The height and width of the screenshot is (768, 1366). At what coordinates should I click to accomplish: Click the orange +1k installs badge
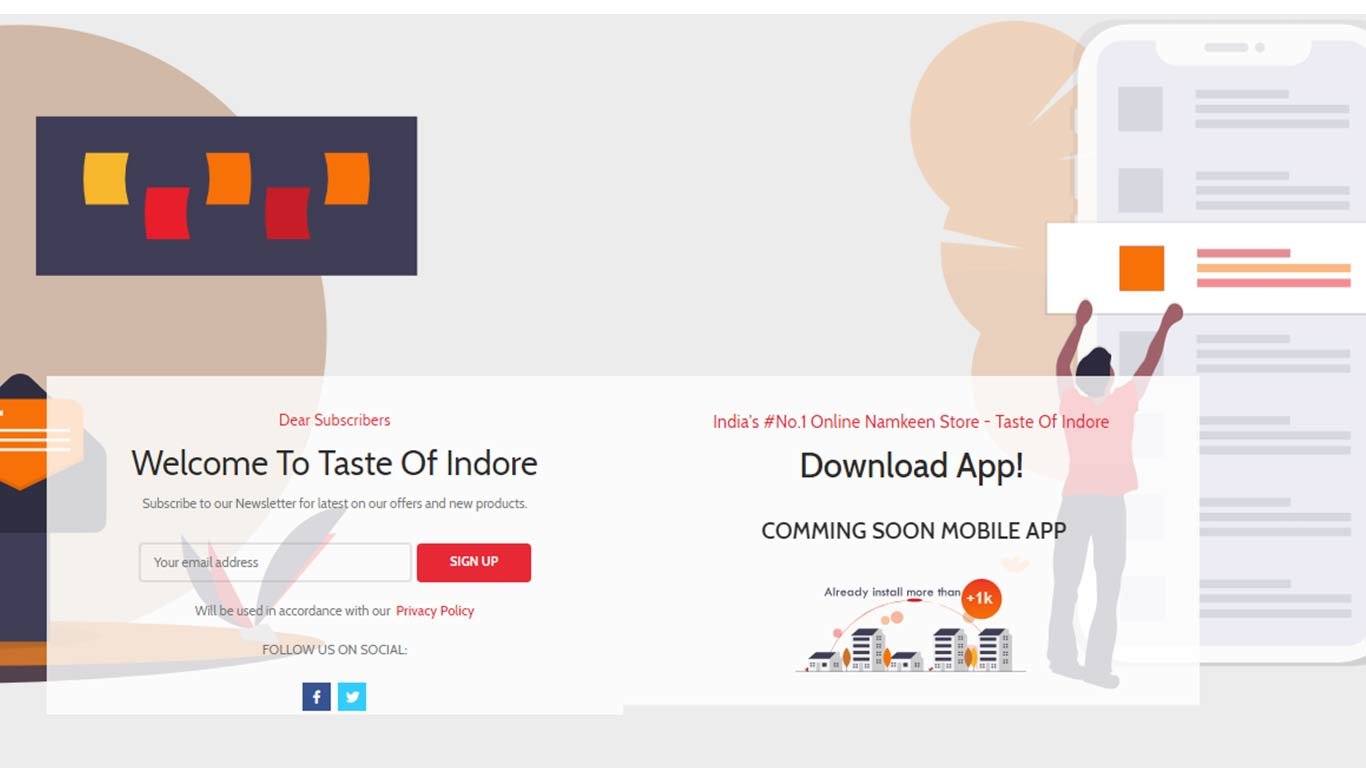coord(981,598)
